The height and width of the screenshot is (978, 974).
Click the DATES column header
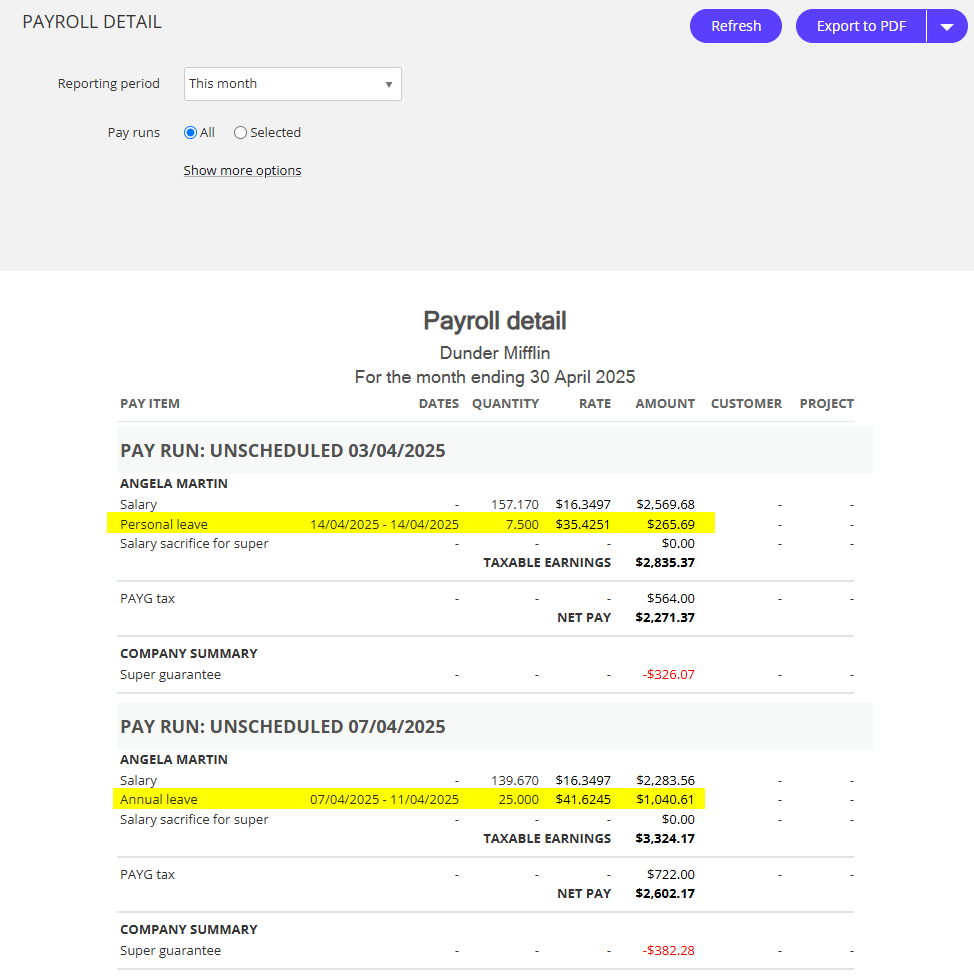(x=438, y=404)
